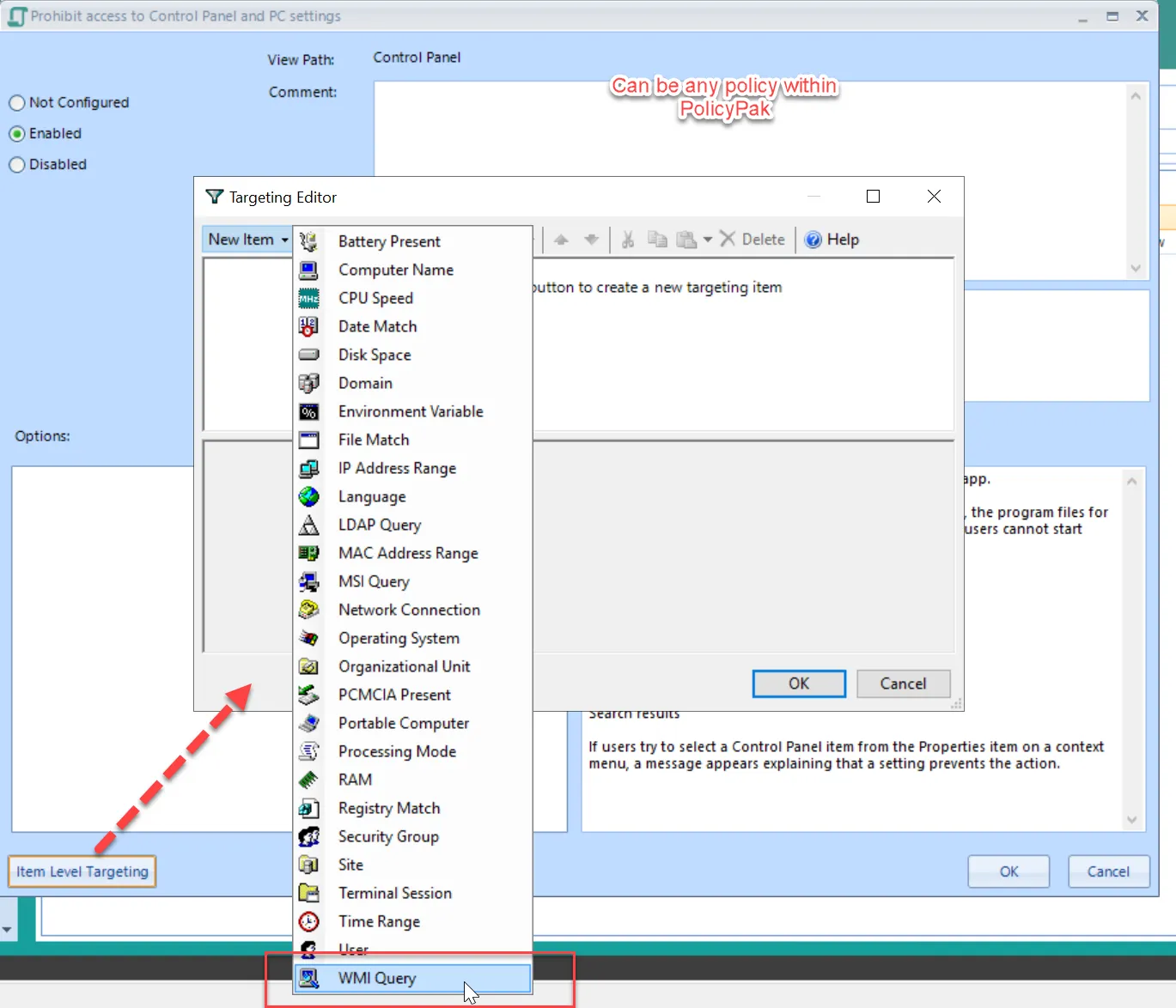Viewport: 1176px width, 1008px height.
Task: Click the Cut scissors icon in toolbar
Action: [628, 240]
